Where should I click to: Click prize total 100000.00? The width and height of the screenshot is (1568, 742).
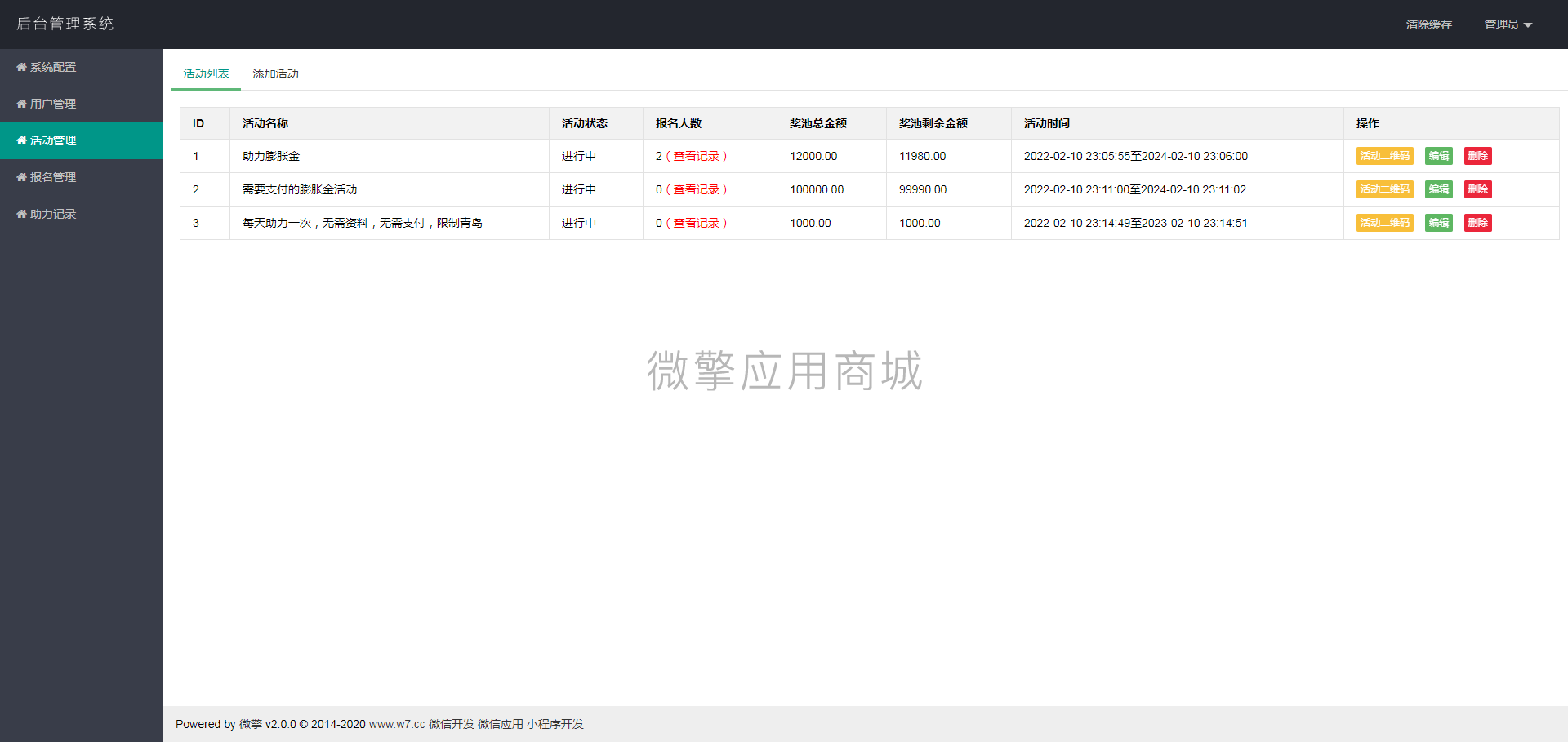[x=817, y=189]
